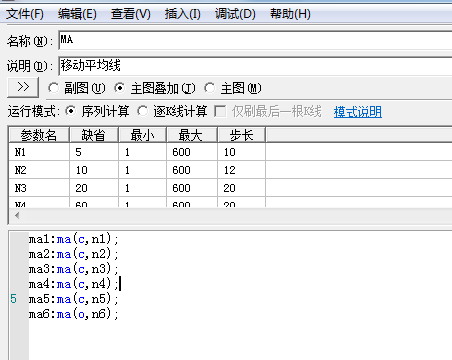Click code line ma1:ma(c,n1);
Image resolution: width=452 pixels, height=360 pixels.
pos(73,239)
